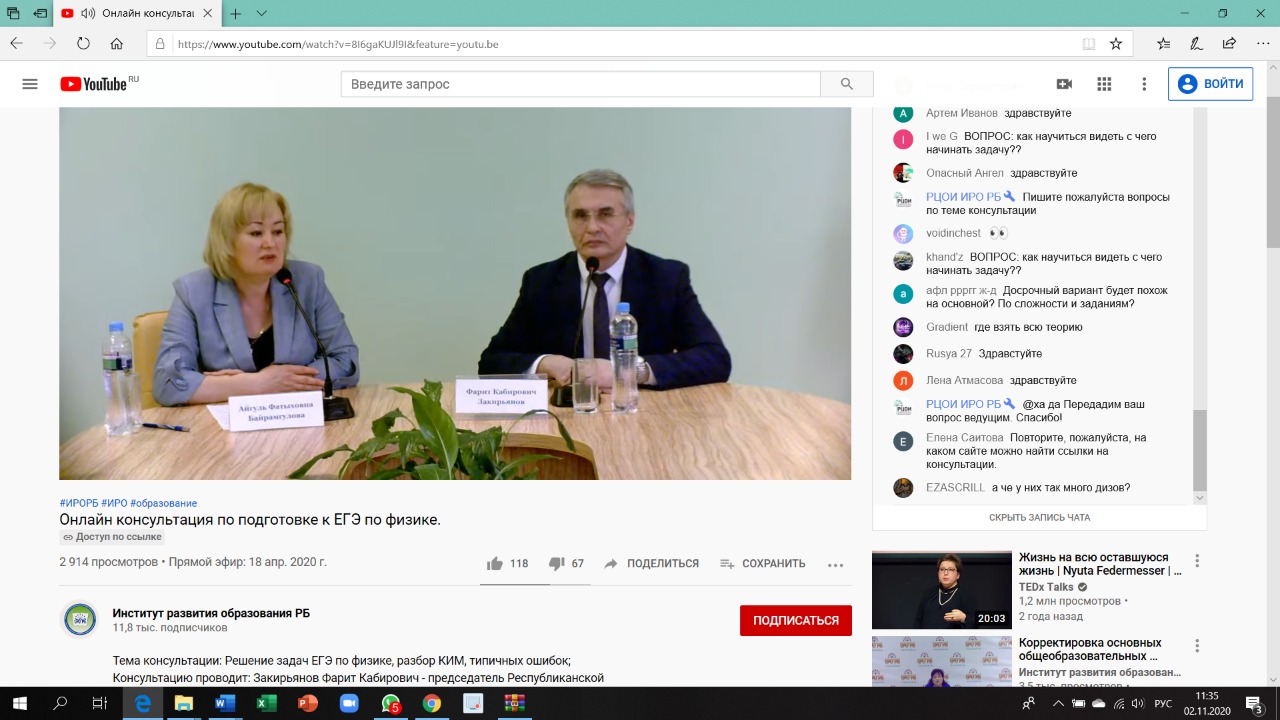The width and height of the screenshot is (1280, 720).
Task: Toggle reading view in address bar
Action: pyautogui.click(x=1089, y=44)
